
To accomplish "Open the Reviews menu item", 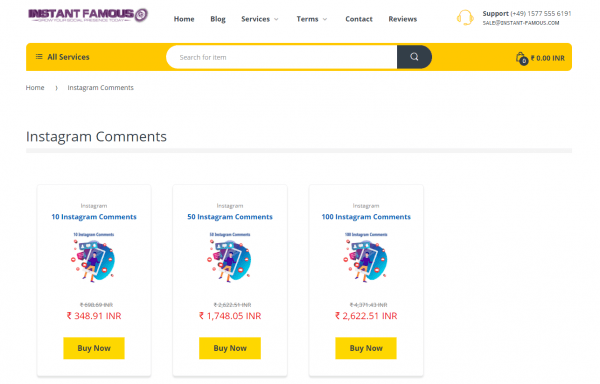I will click(x=403, y=19).
